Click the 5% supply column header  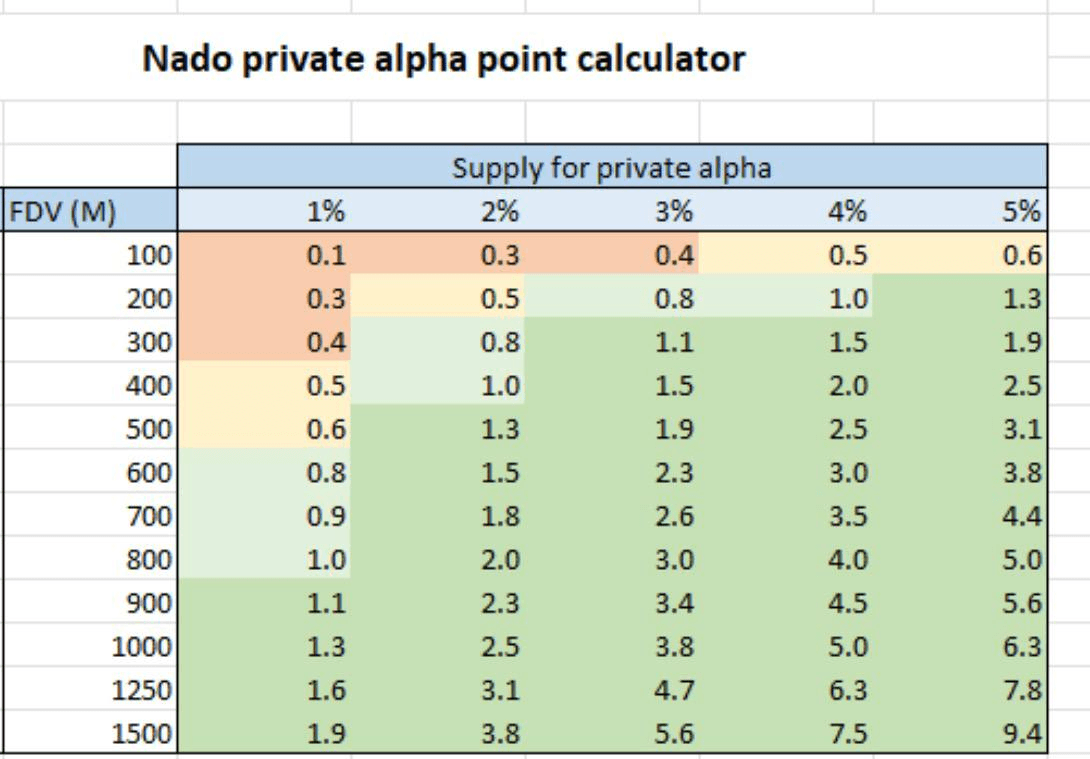960,211
